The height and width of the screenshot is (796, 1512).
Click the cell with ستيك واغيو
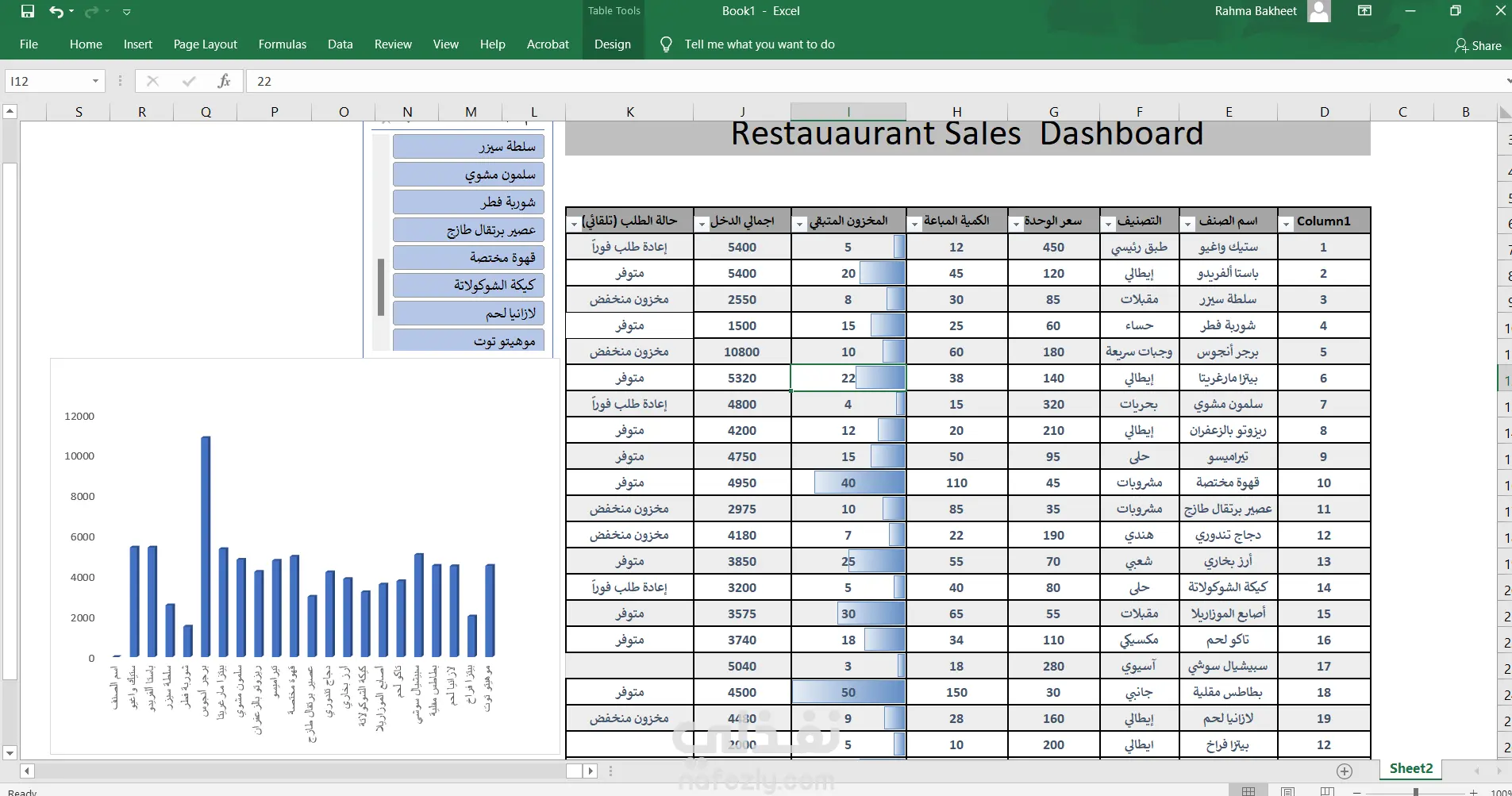[1229, 247]
